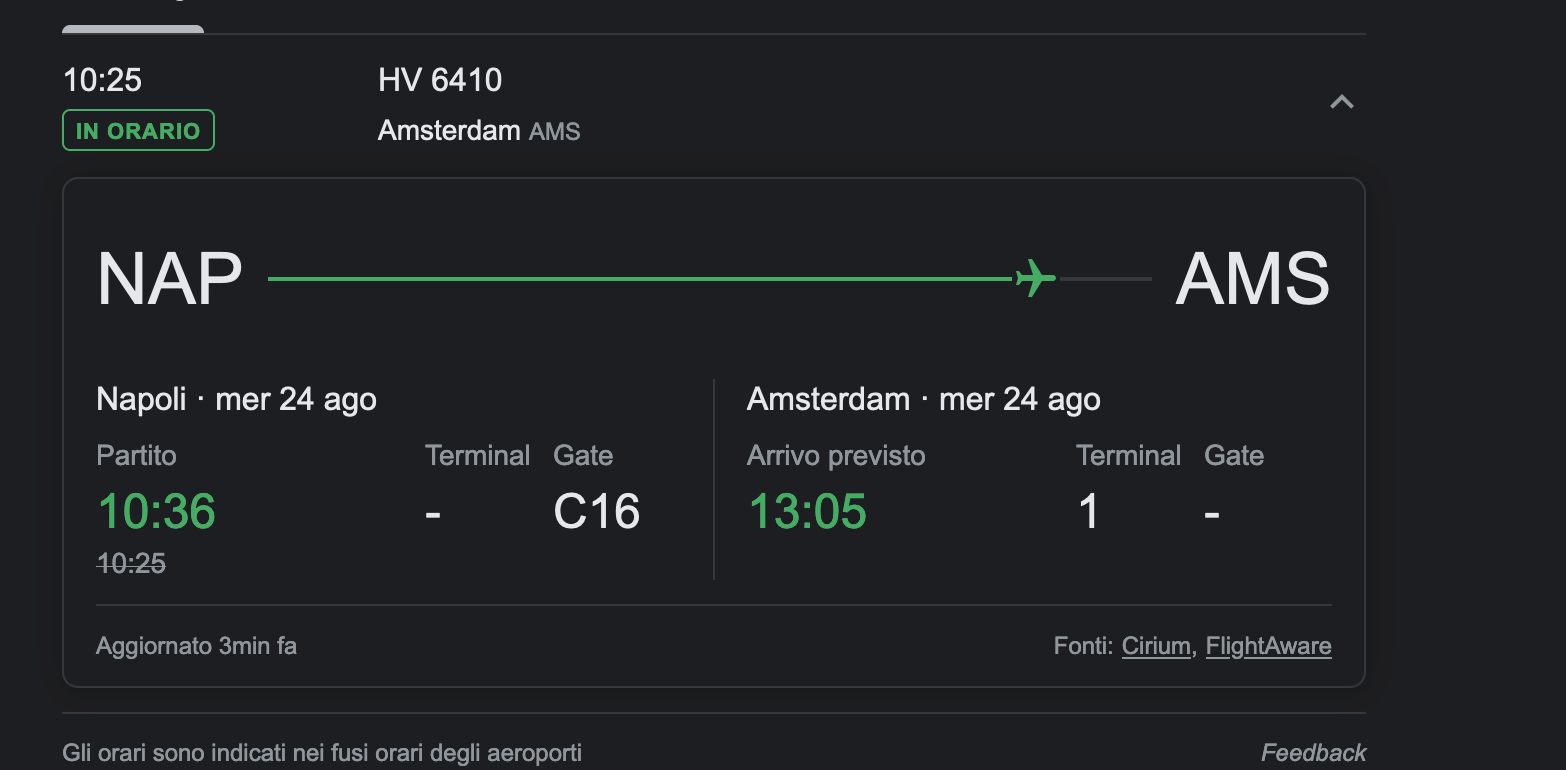
Task: Click the large AMS airport code
Action: [x=1252, y=279]
